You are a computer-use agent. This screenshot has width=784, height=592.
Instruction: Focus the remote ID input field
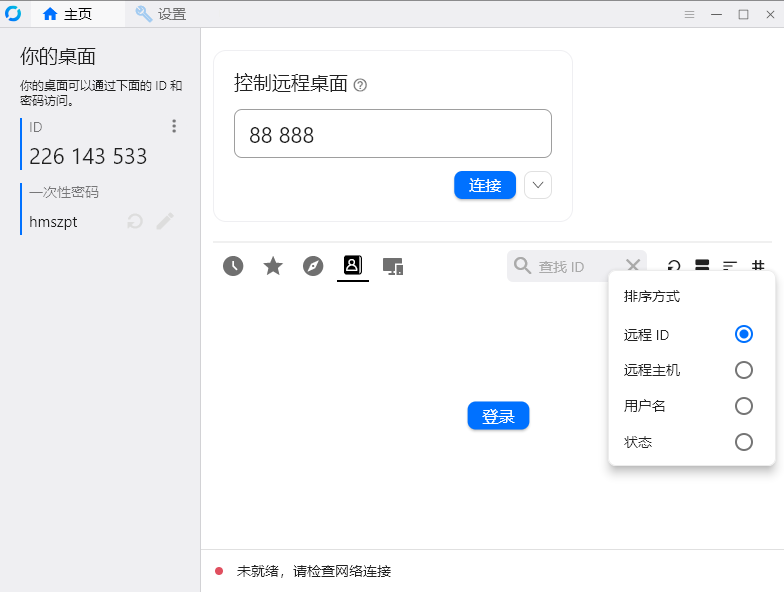coord(392,134)
